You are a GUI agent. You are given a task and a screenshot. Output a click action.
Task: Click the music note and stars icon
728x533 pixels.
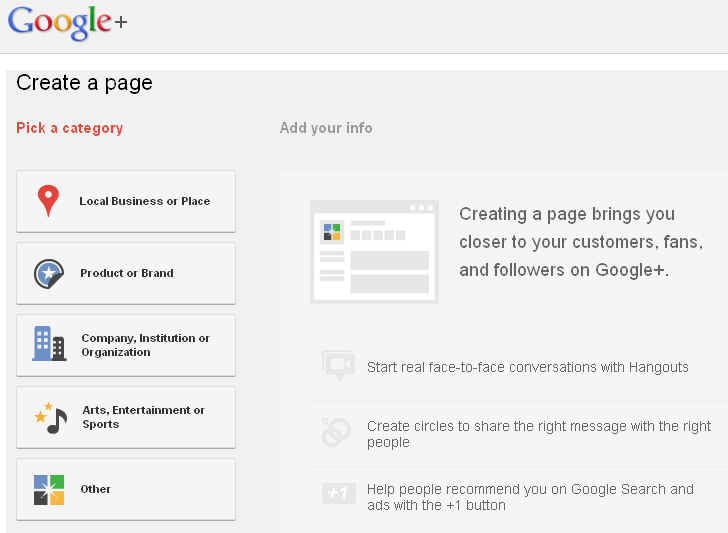51,418
